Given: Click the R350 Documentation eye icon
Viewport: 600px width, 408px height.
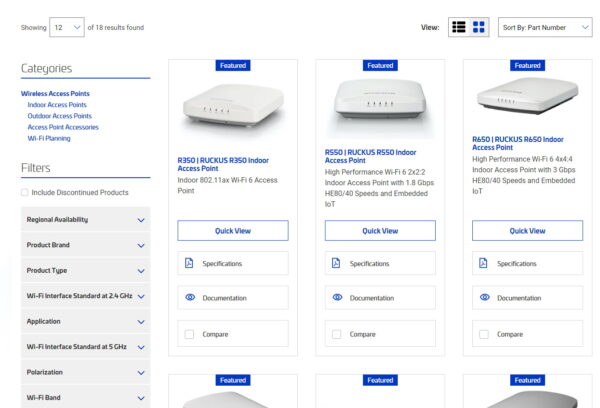Looking at the screenshot, I should point(188,298).
